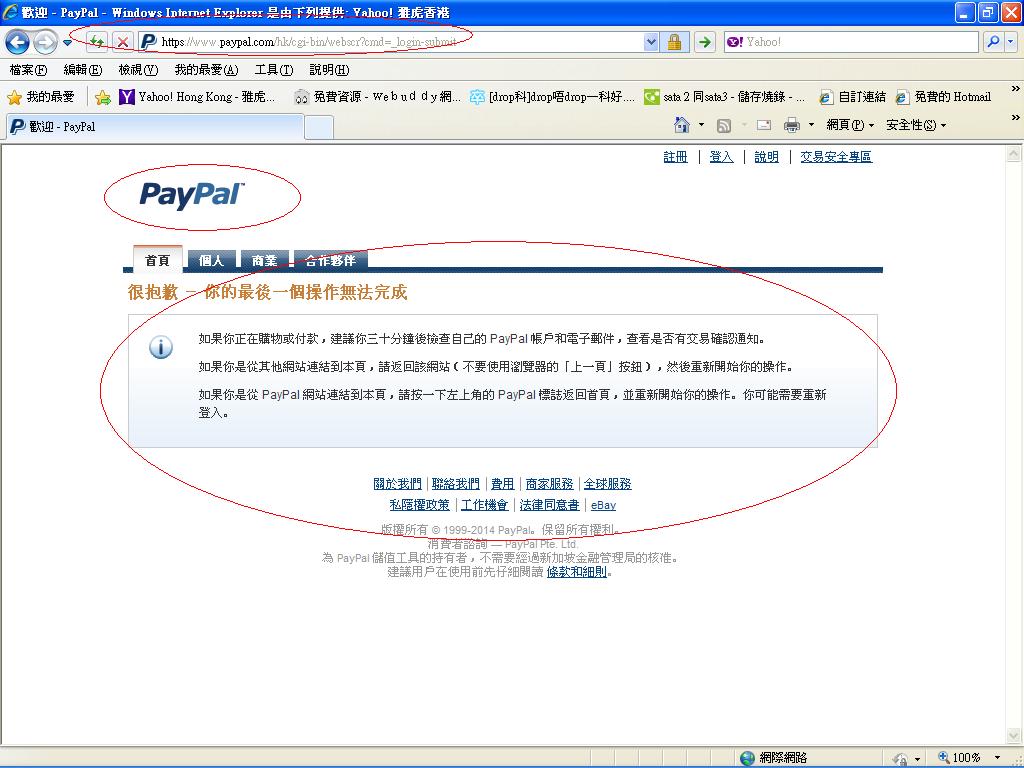Expand the Home button dropdown arrow
The image size is (1024, 768).
click(701, 125)
